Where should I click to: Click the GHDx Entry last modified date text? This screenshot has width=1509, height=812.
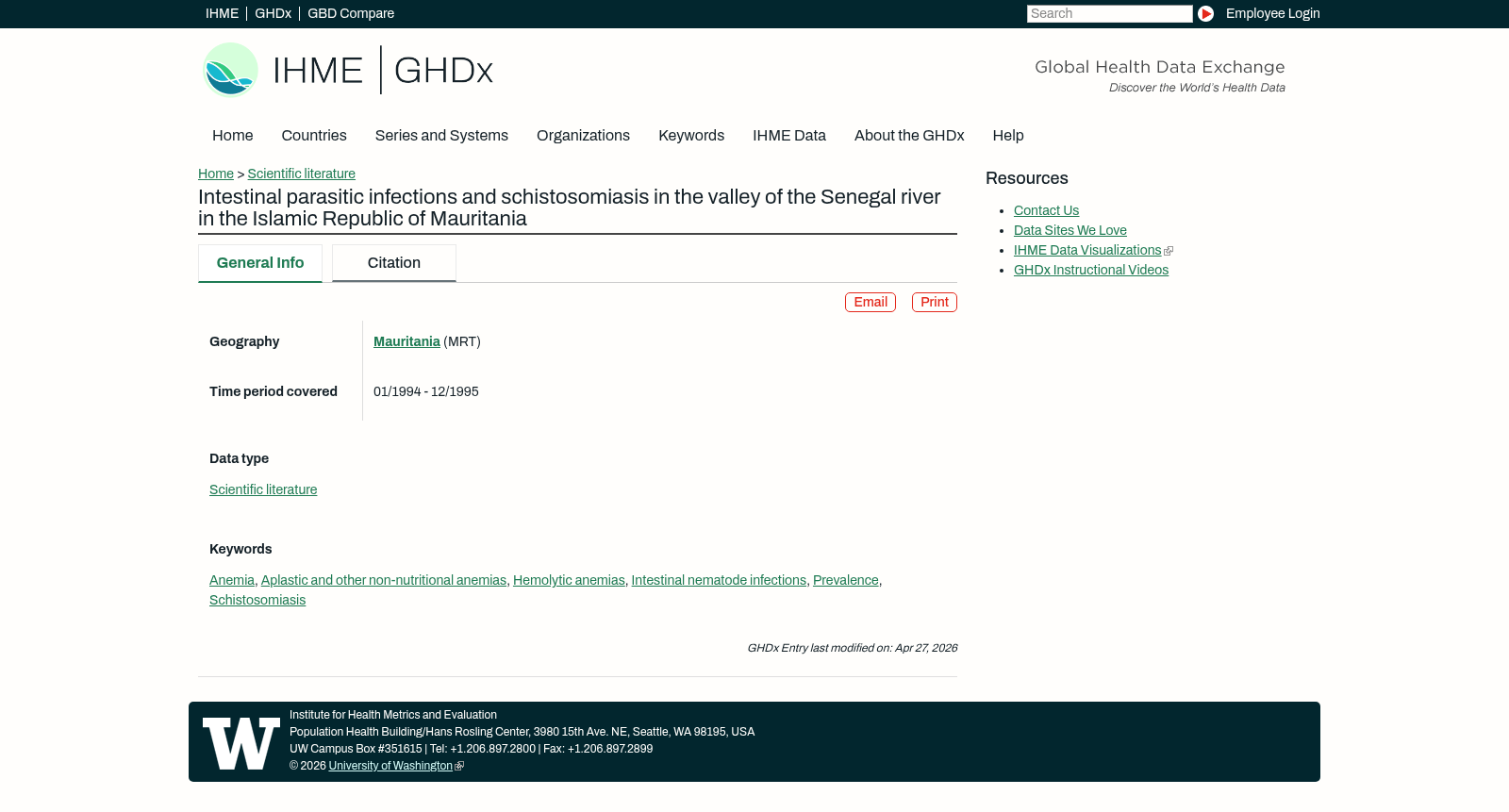[852, 648]
